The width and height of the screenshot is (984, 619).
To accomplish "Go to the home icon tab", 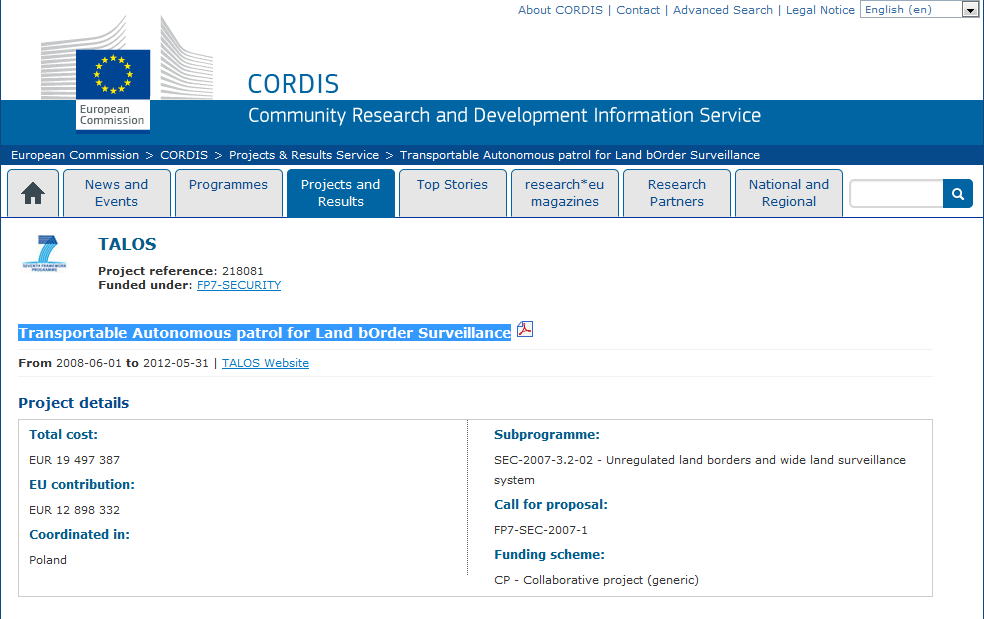I will point(33,193).
